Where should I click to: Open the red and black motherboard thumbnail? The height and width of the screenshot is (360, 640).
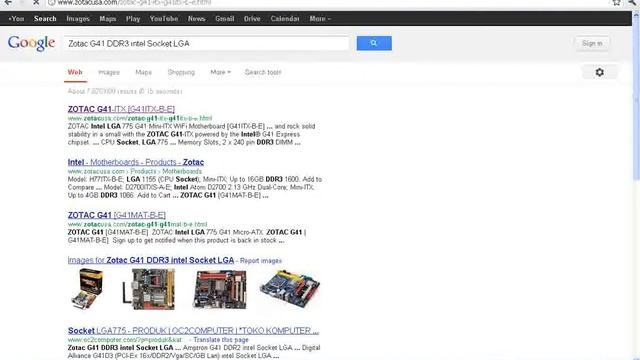(x=220, y=290)
